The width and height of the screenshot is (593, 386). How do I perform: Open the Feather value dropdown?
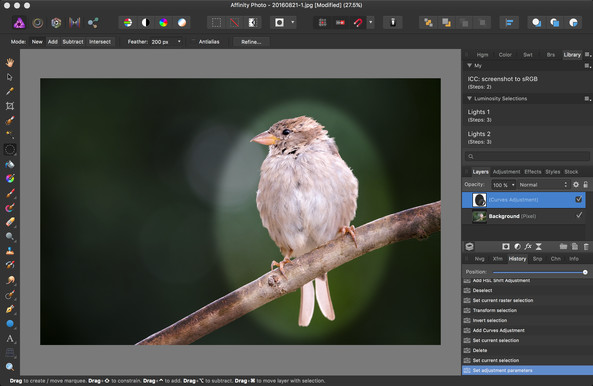[179, 42]
